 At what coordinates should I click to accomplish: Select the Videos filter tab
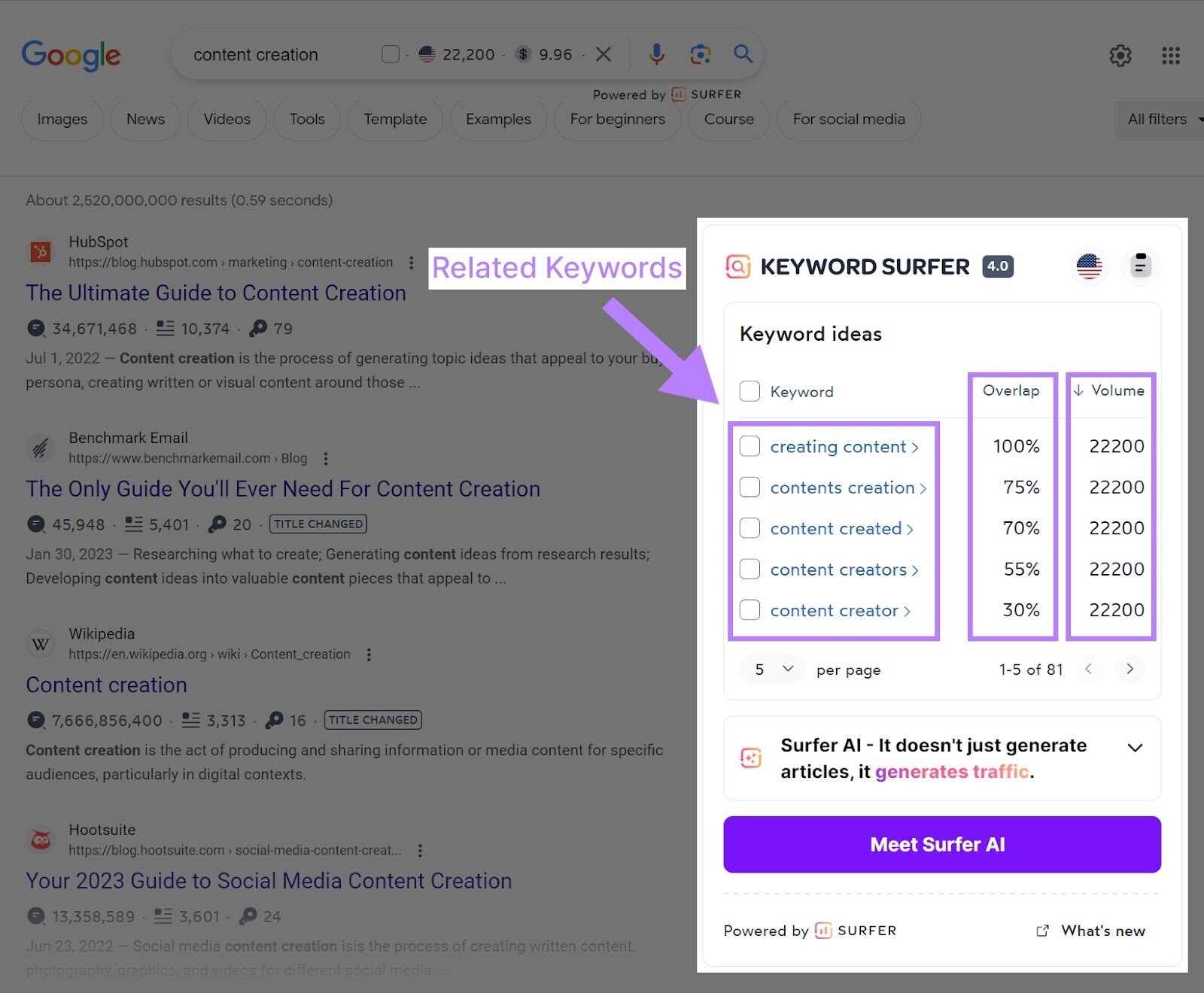227,120
